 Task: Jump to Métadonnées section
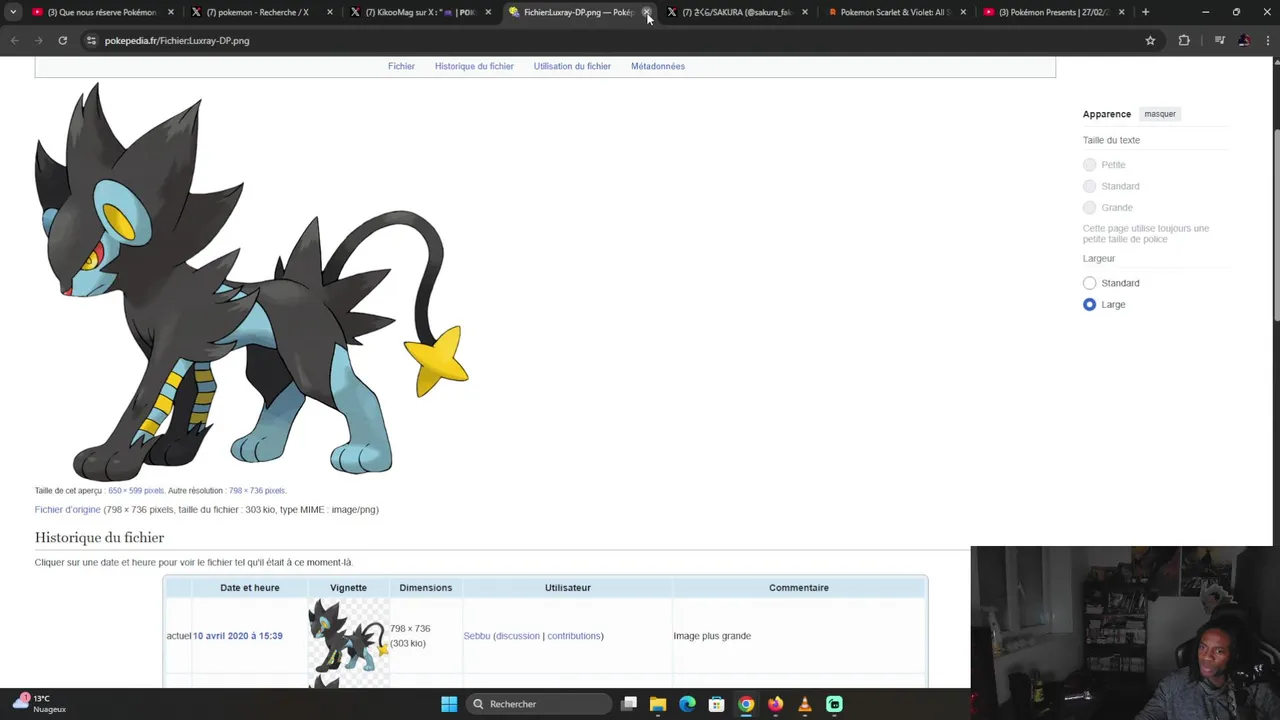(x=658, y=66)
